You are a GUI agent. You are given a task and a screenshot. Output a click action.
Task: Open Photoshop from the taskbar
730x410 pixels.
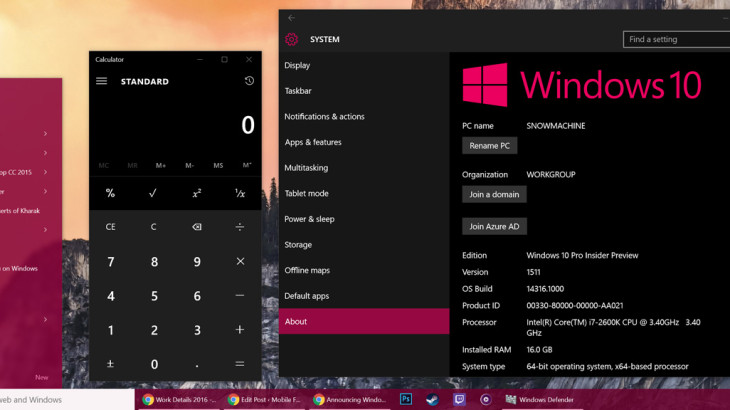pos(406,399)
